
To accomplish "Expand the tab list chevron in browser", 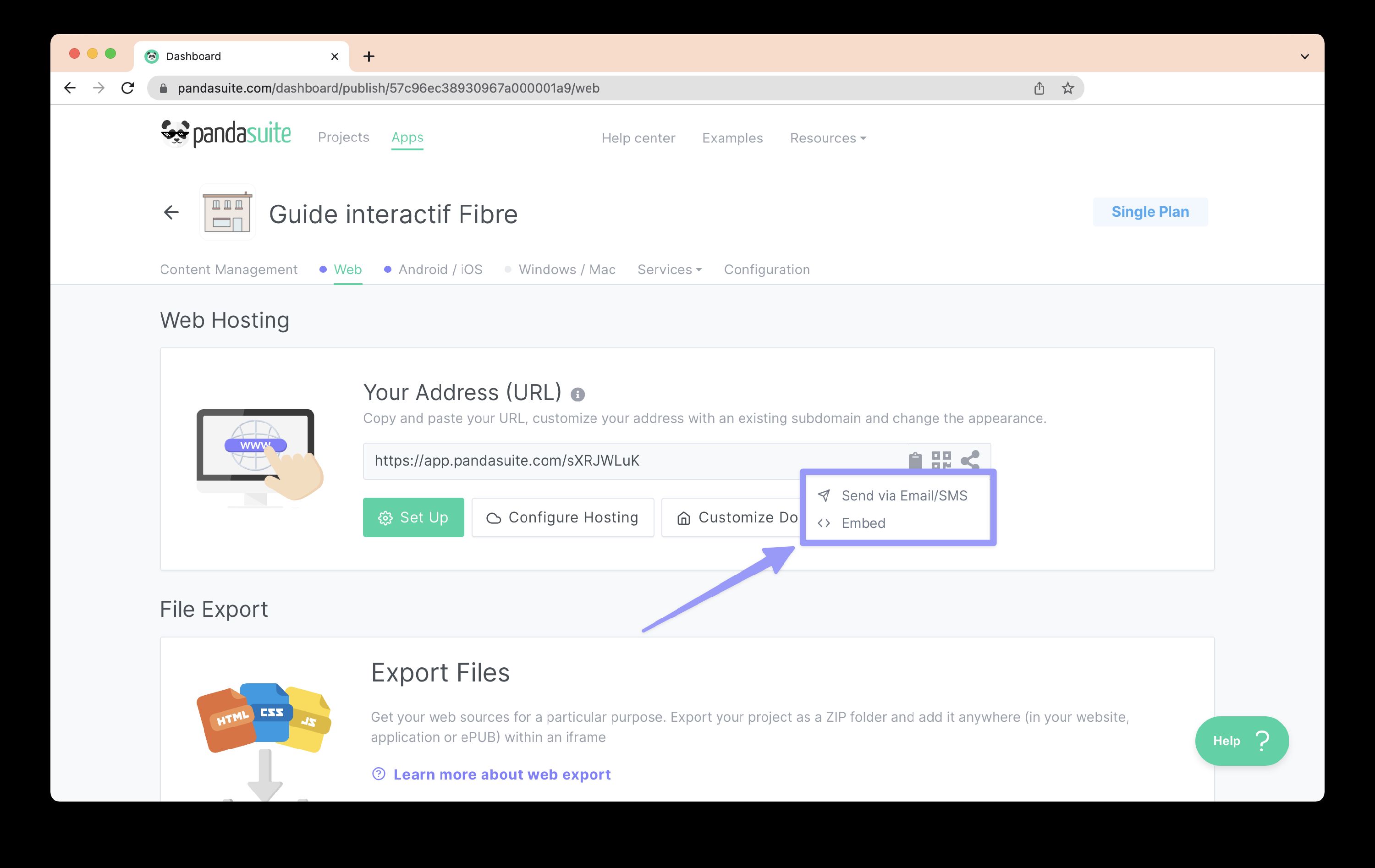I will click(x=1304, y=56).
